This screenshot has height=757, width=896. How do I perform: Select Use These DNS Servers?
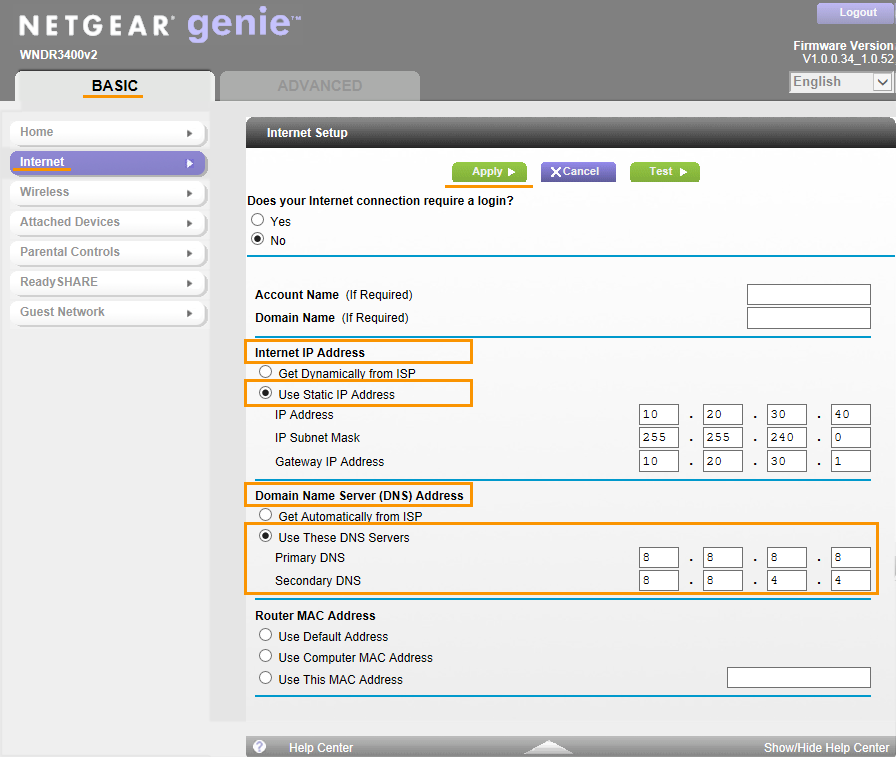point(265,536)
